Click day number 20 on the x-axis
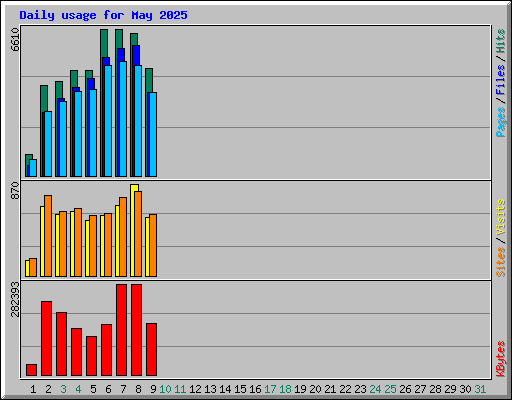This screenshot has width=512, height=400. [x=315, y=389]
